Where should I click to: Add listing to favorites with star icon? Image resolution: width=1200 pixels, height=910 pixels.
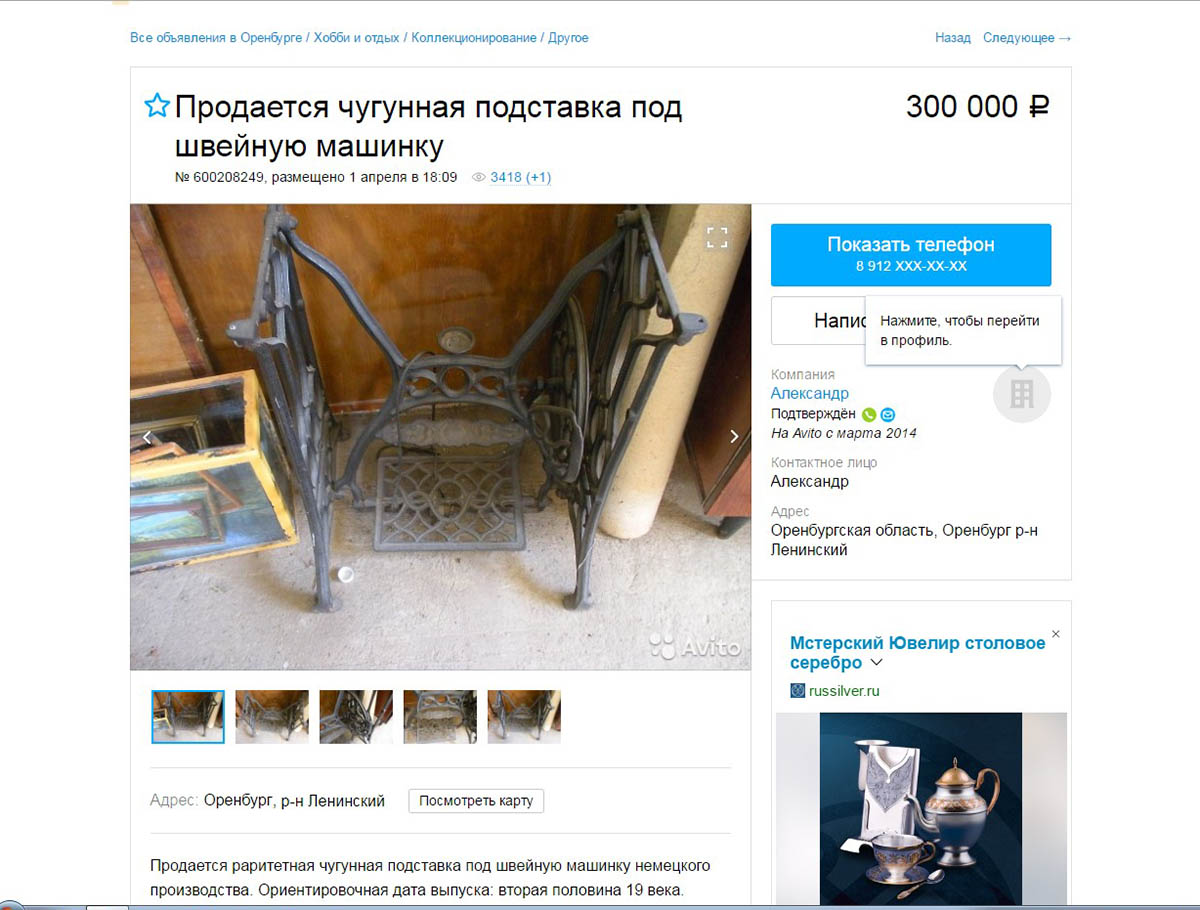(157, 106)
